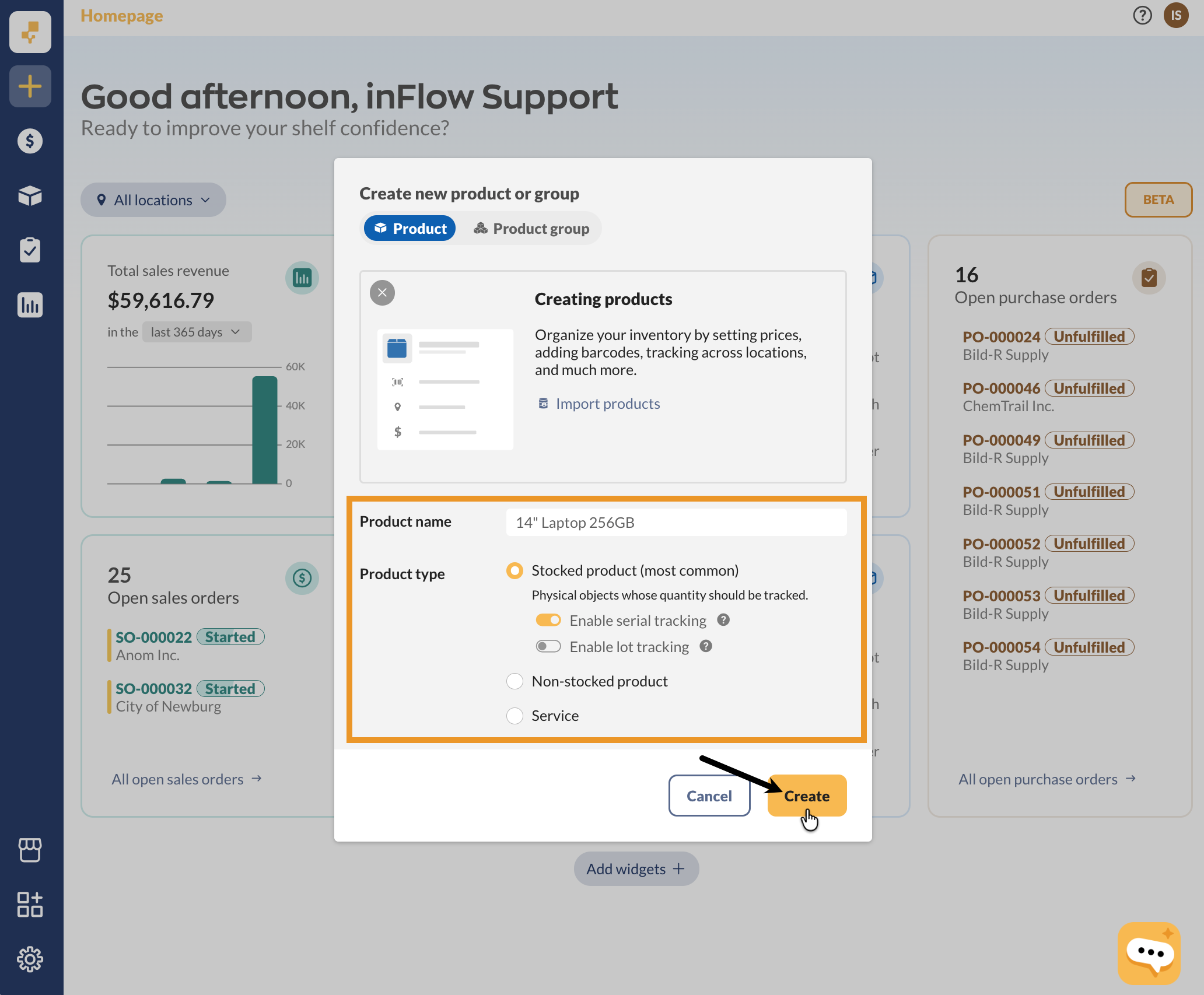The height and width of the screenshot is (995, 1204).
Task: Click the add-apps grid icon in sidebar
Action: point(30,904)
